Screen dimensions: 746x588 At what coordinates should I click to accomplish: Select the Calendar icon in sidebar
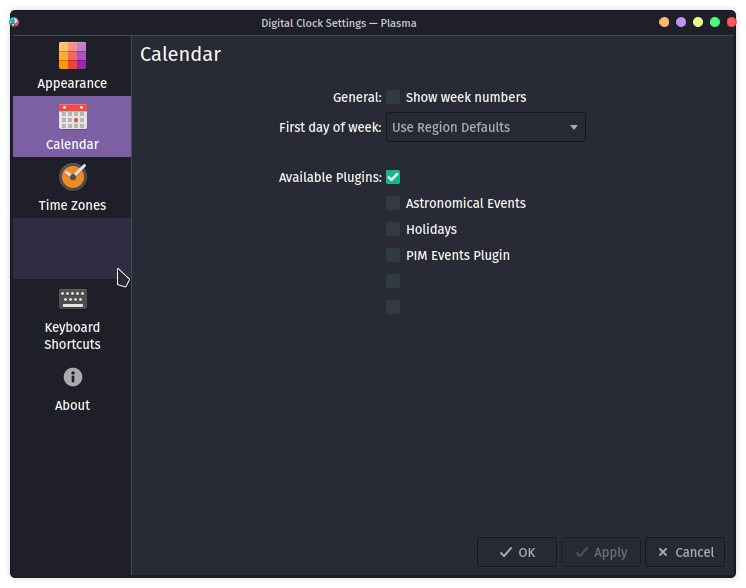(x=72, y=117)
